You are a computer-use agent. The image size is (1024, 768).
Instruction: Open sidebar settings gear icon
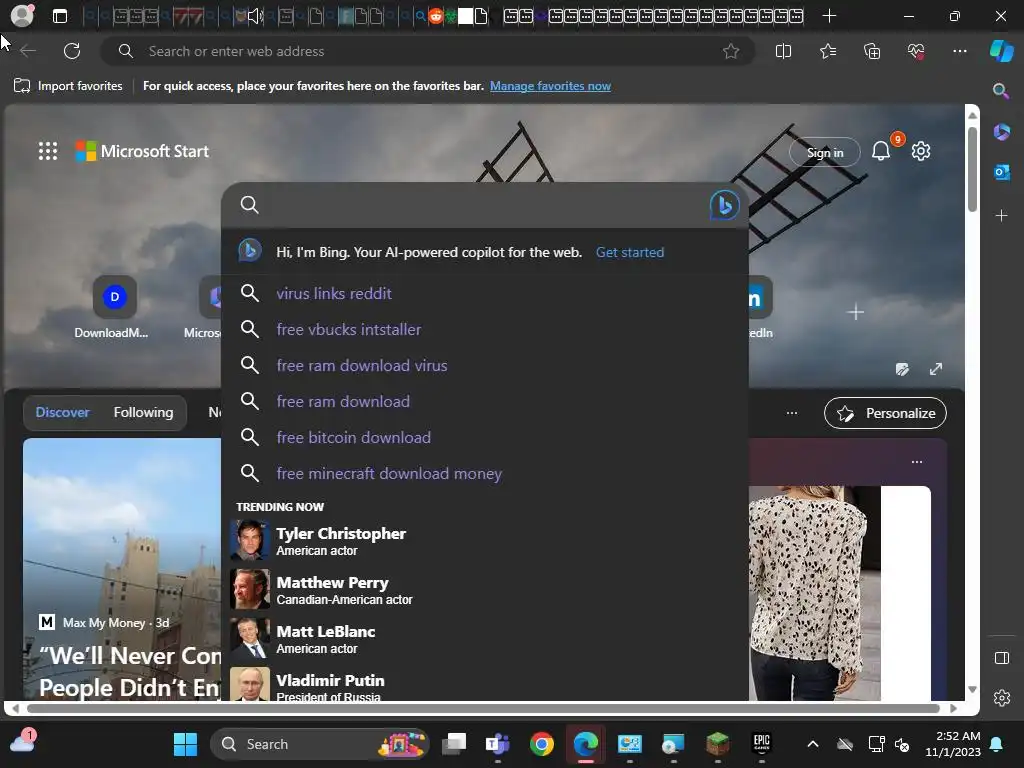[x=1001, y=698]
